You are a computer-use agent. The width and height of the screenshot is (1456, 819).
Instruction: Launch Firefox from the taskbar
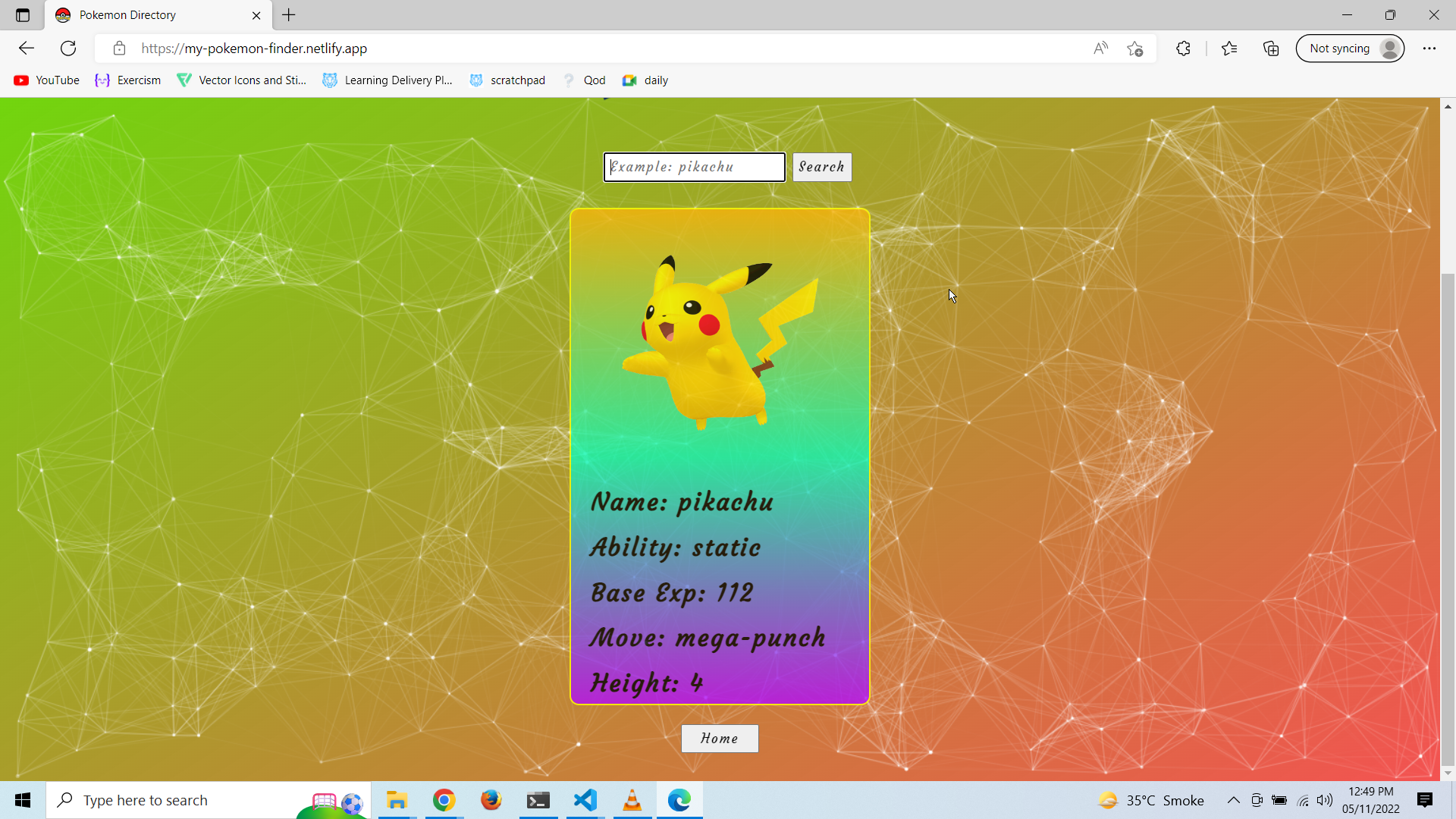coord(491,800)
